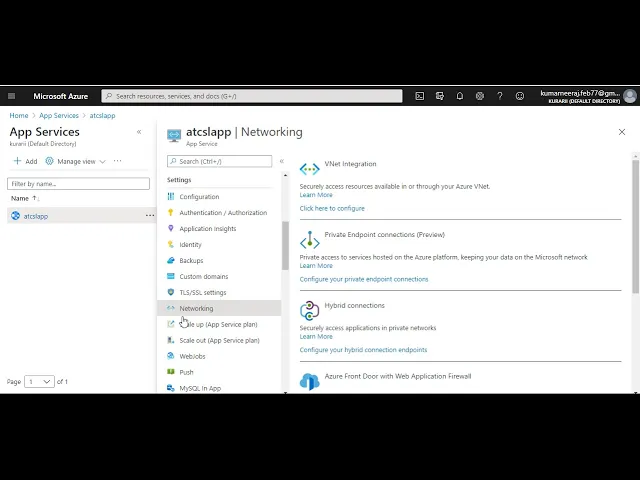Click the Hybrid connections icon
This screenshot has width=640, height=480.
click(309, 311)
